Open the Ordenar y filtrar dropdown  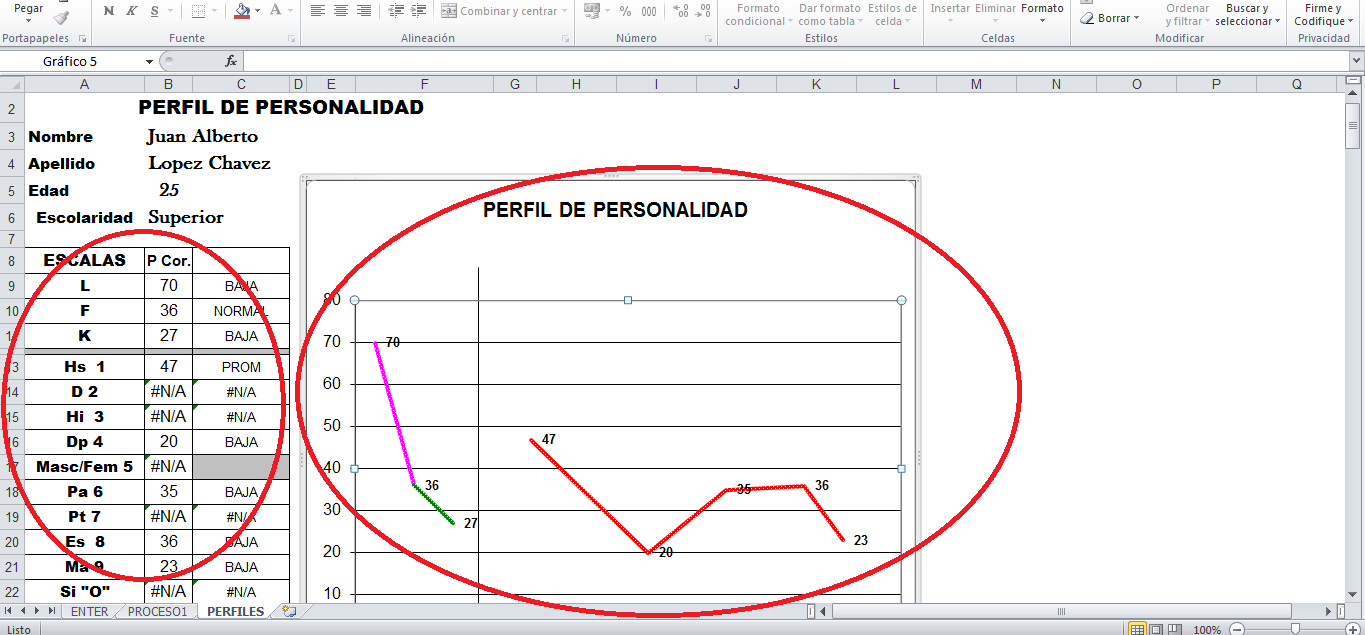pyautogui.click(x=1186, y=12)
